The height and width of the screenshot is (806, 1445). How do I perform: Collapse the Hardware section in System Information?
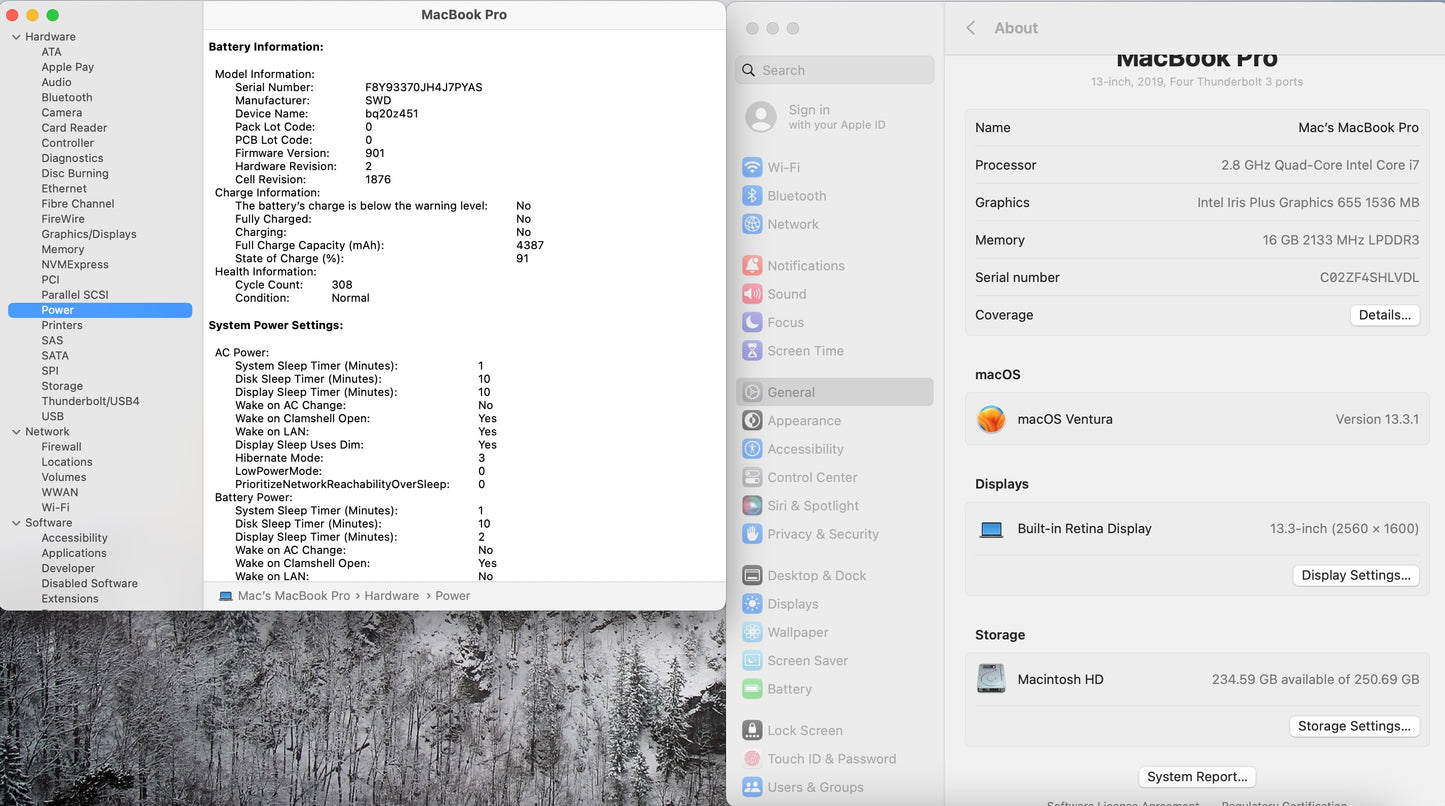tap(15, 36)
